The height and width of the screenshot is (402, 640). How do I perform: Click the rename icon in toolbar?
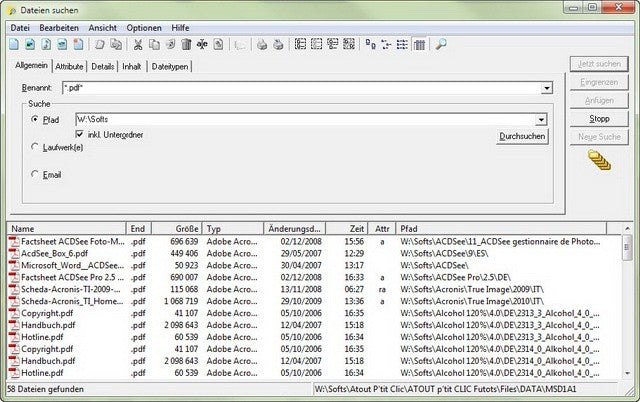(202, 44)
